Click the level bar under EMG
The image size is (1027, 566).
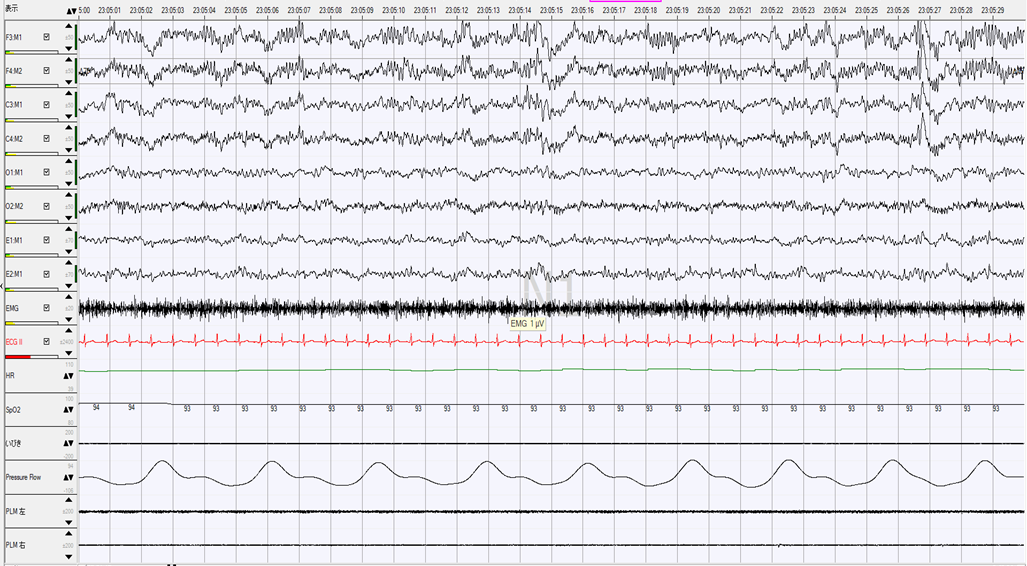click(x=31, y=322)
